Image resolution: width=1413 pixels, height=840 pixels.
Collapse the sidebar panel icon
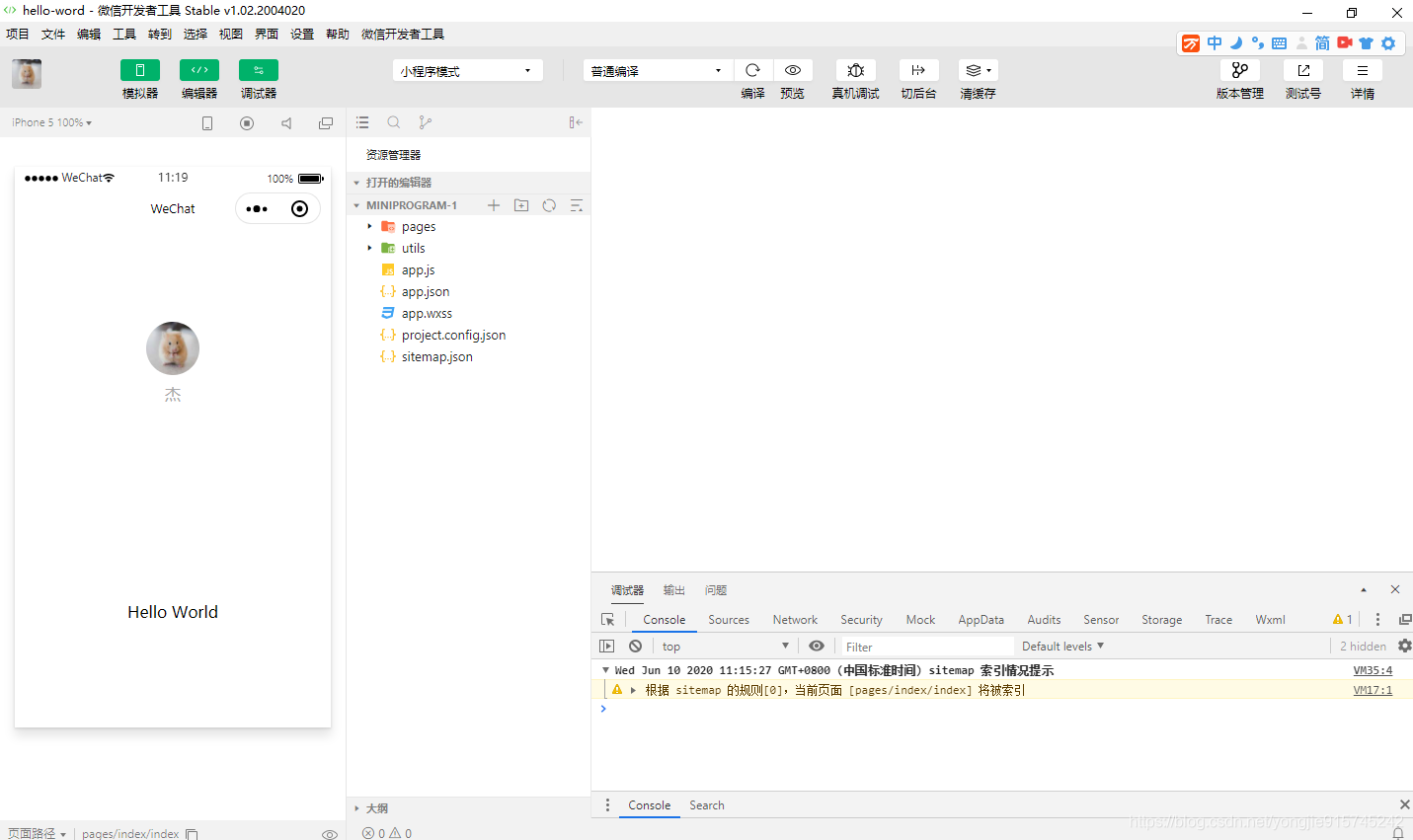576,122
